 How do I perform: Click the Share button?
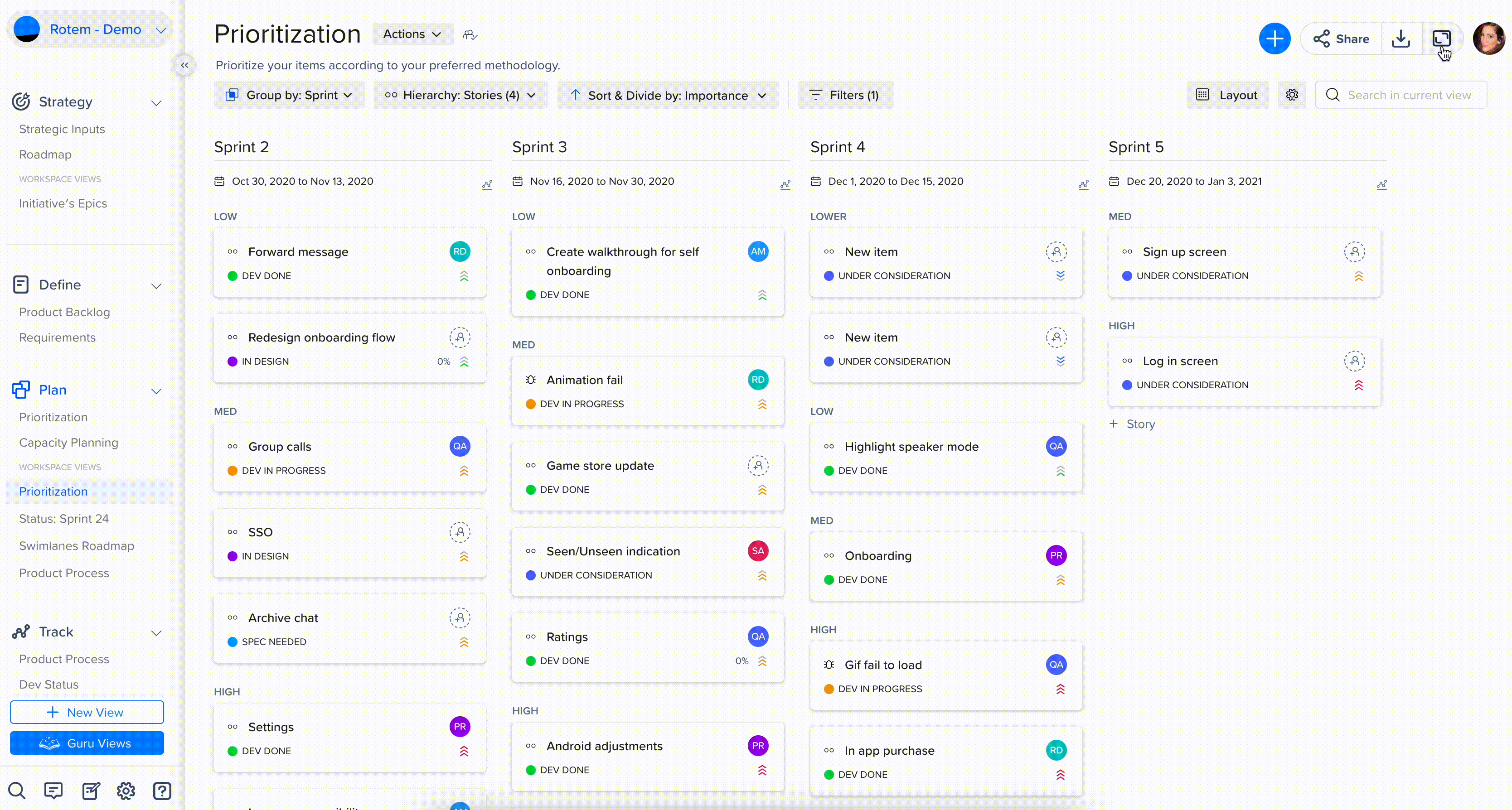coord(1341,39)
